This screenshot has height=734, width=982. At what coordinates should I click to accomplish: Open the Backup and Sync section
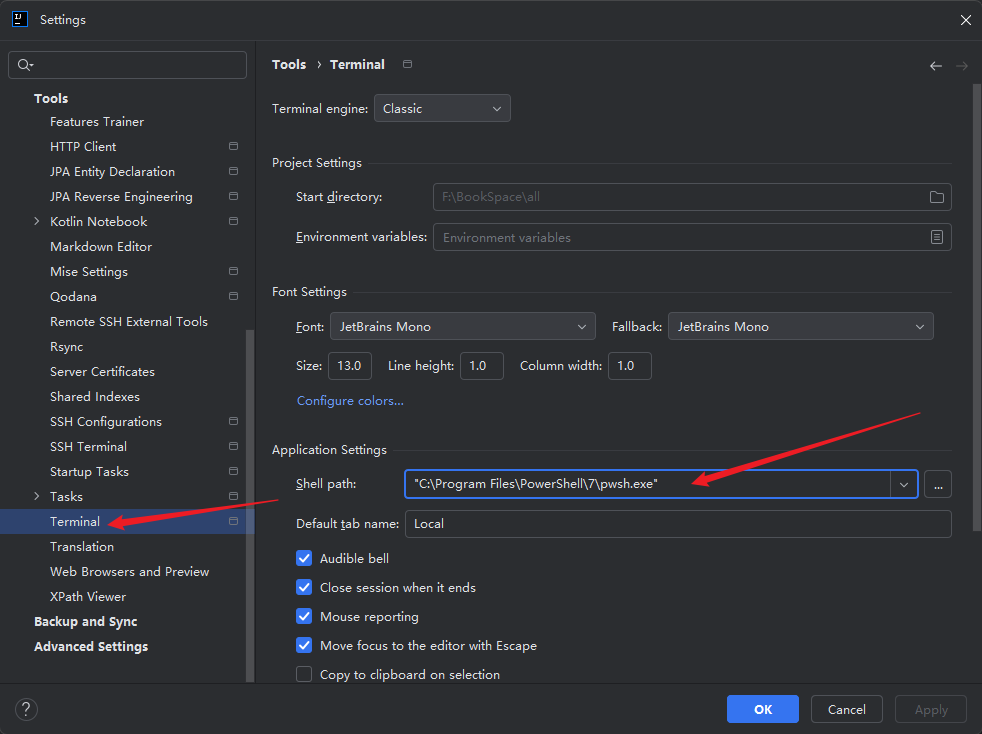(x=85, y=622)
